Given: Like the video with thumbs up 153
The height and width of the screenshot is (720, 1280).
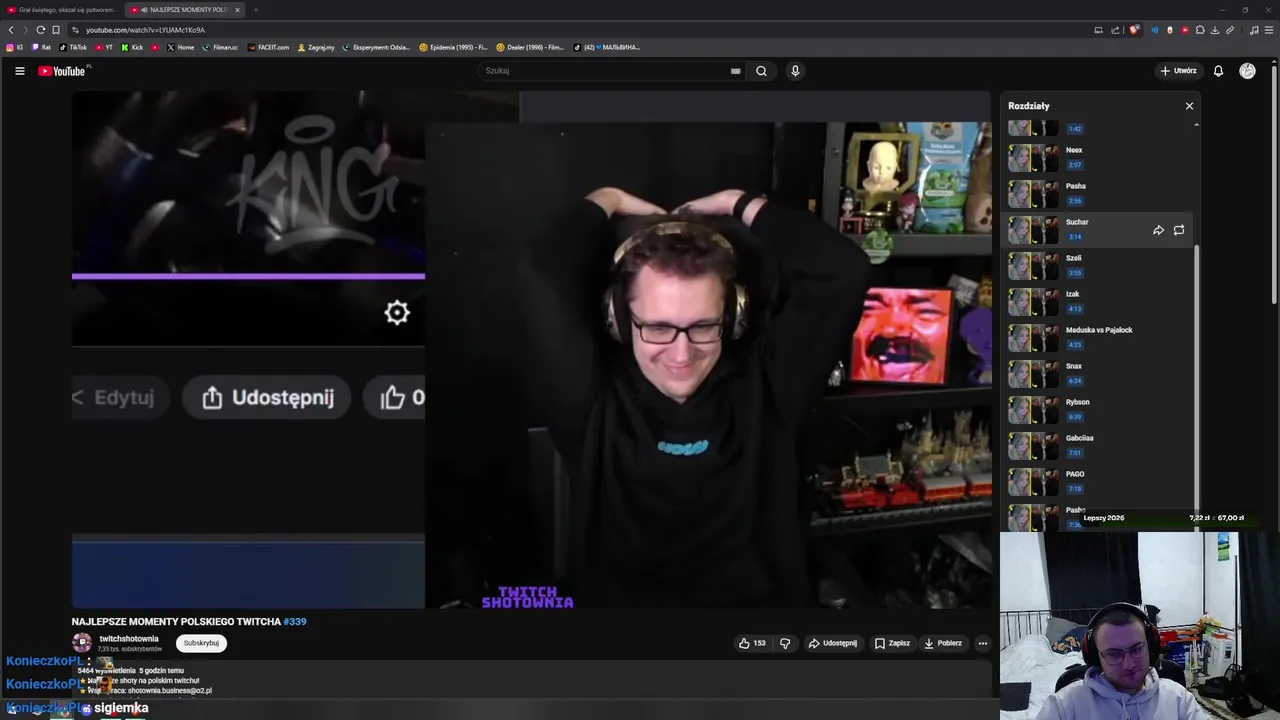Looking at the screenshot, I should 752,643.
